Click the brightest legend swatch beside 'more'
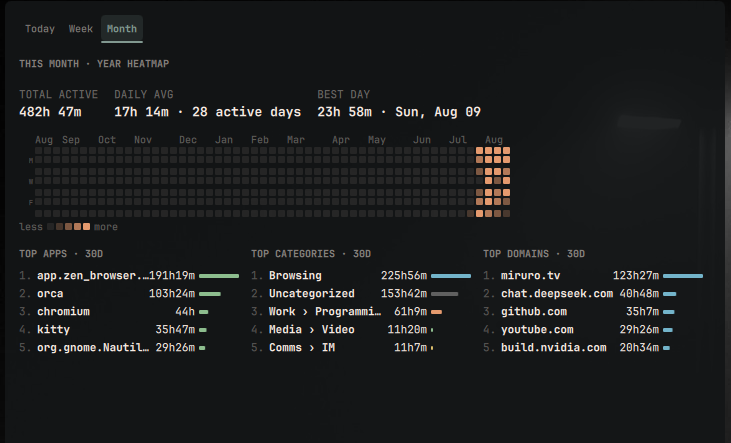This screenshot has height=443, width=731. (86, 227)
